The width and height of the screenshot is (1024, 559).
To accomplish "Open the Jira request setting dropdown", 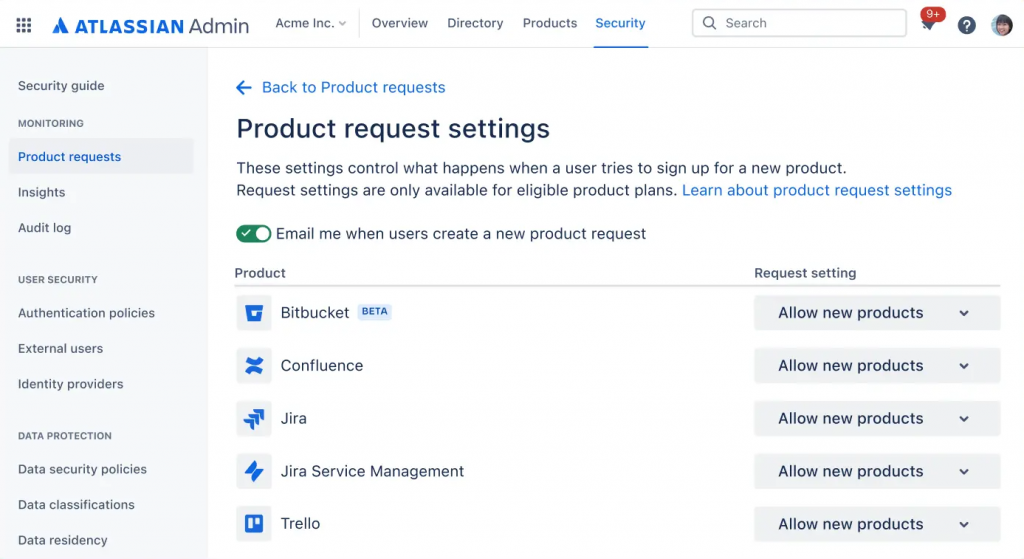I will pos(876,419).
